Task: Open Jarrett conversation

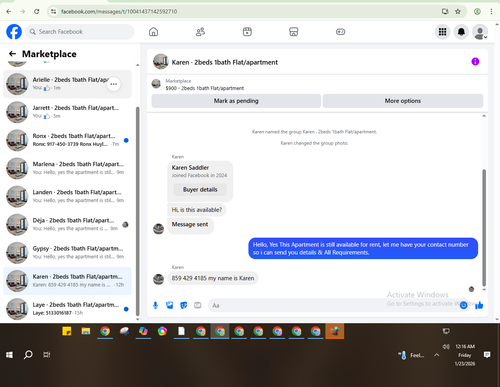Action: (x=67, y=112)
